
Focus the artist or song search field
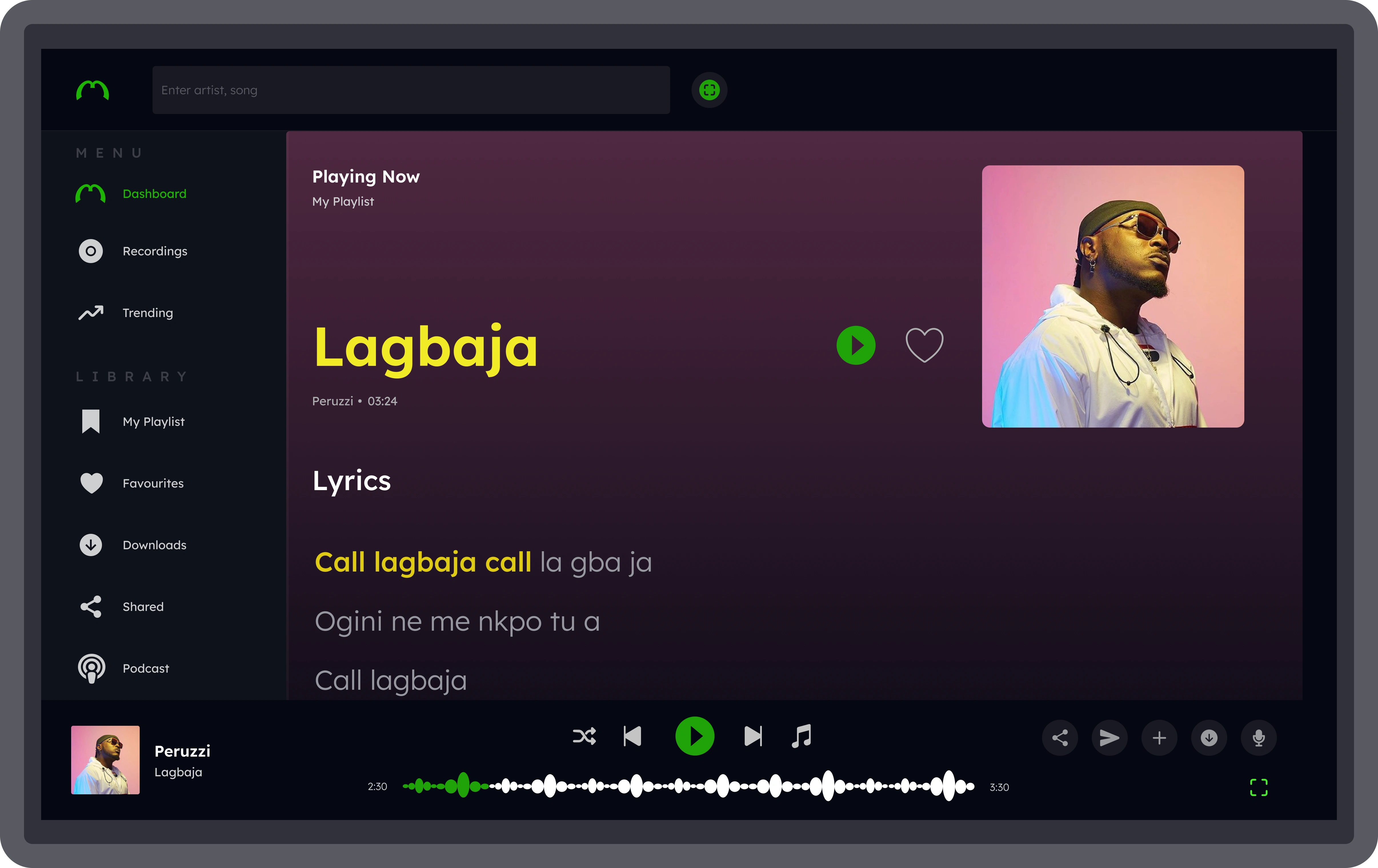pos(411,90)
